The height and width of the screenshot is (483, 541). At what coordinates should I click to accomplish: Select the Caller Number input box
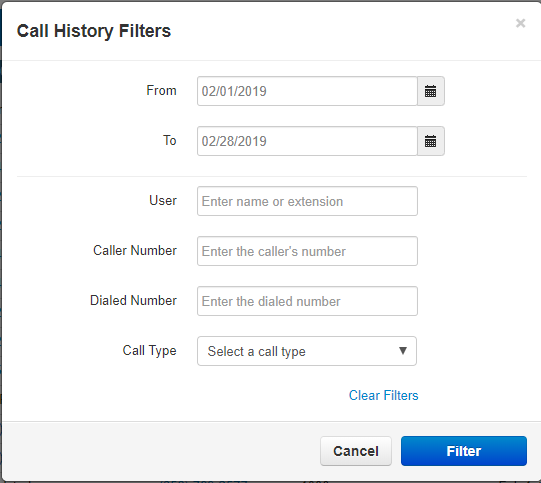[307, 251]
